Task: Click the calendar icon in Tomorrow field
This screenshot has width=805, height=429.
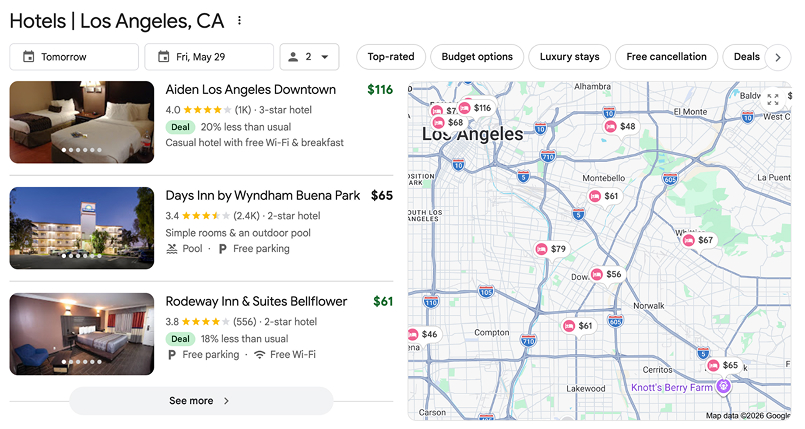Action: click(x=29, y=57)
